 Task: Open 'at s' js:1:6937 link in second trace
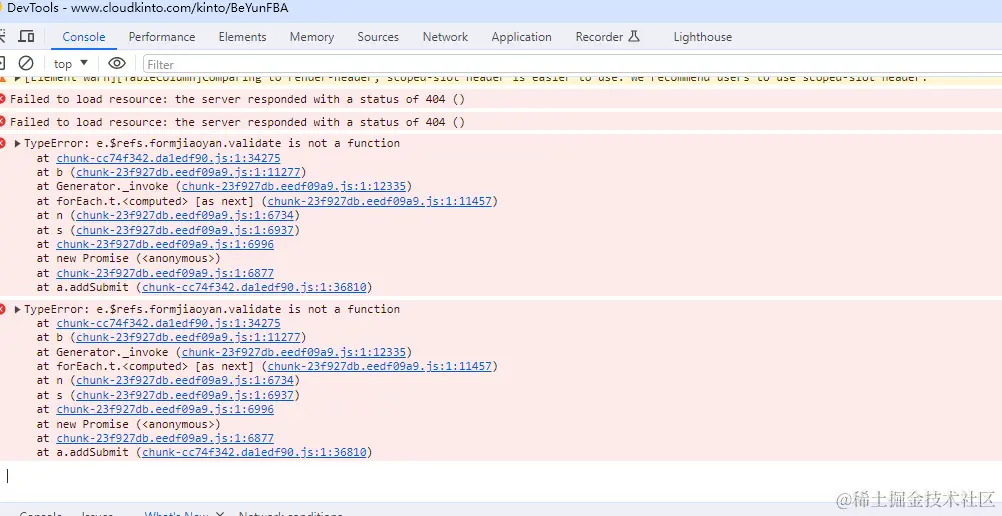[x=185, y=395]
